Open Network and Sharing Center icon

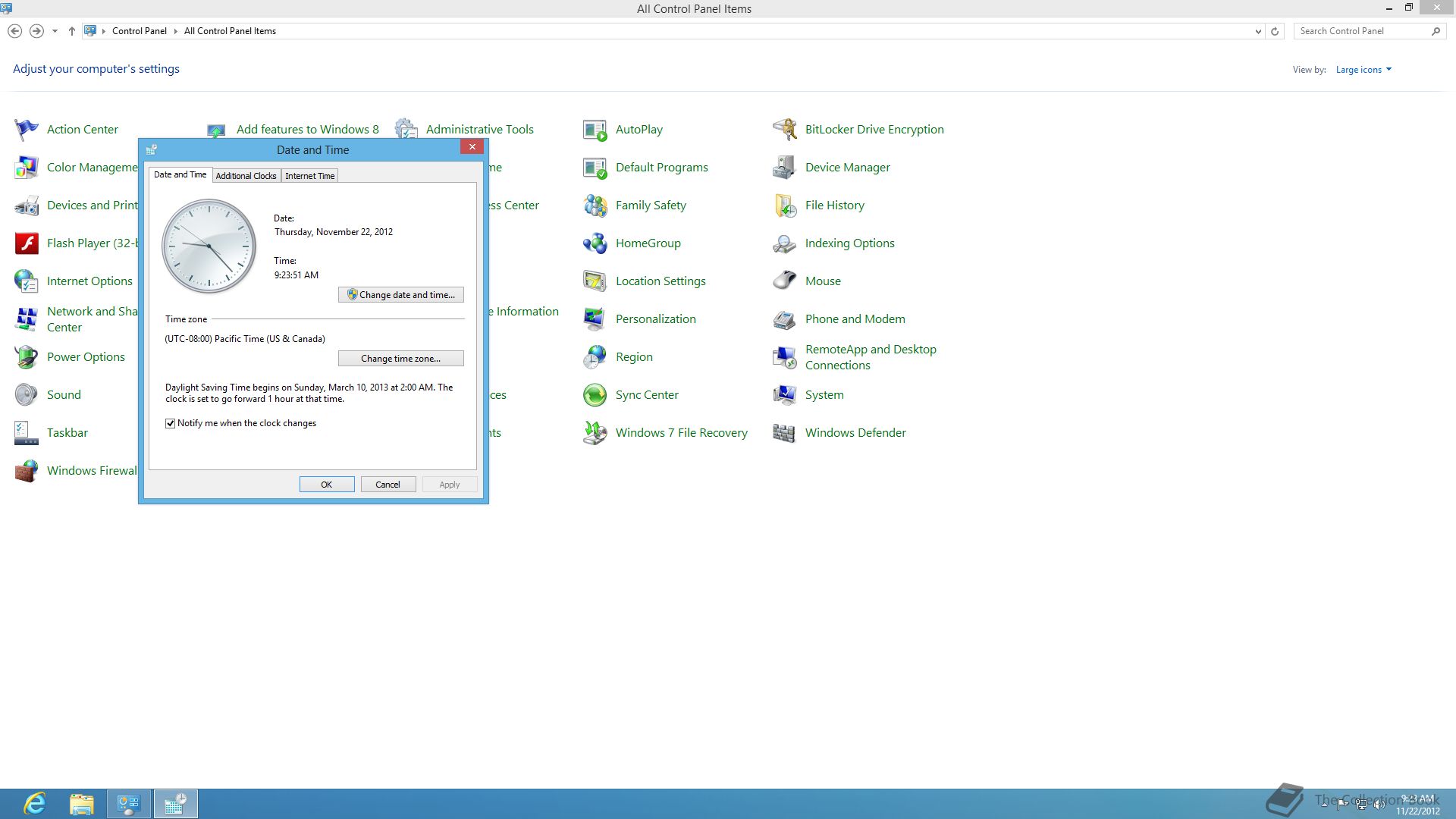27,319
